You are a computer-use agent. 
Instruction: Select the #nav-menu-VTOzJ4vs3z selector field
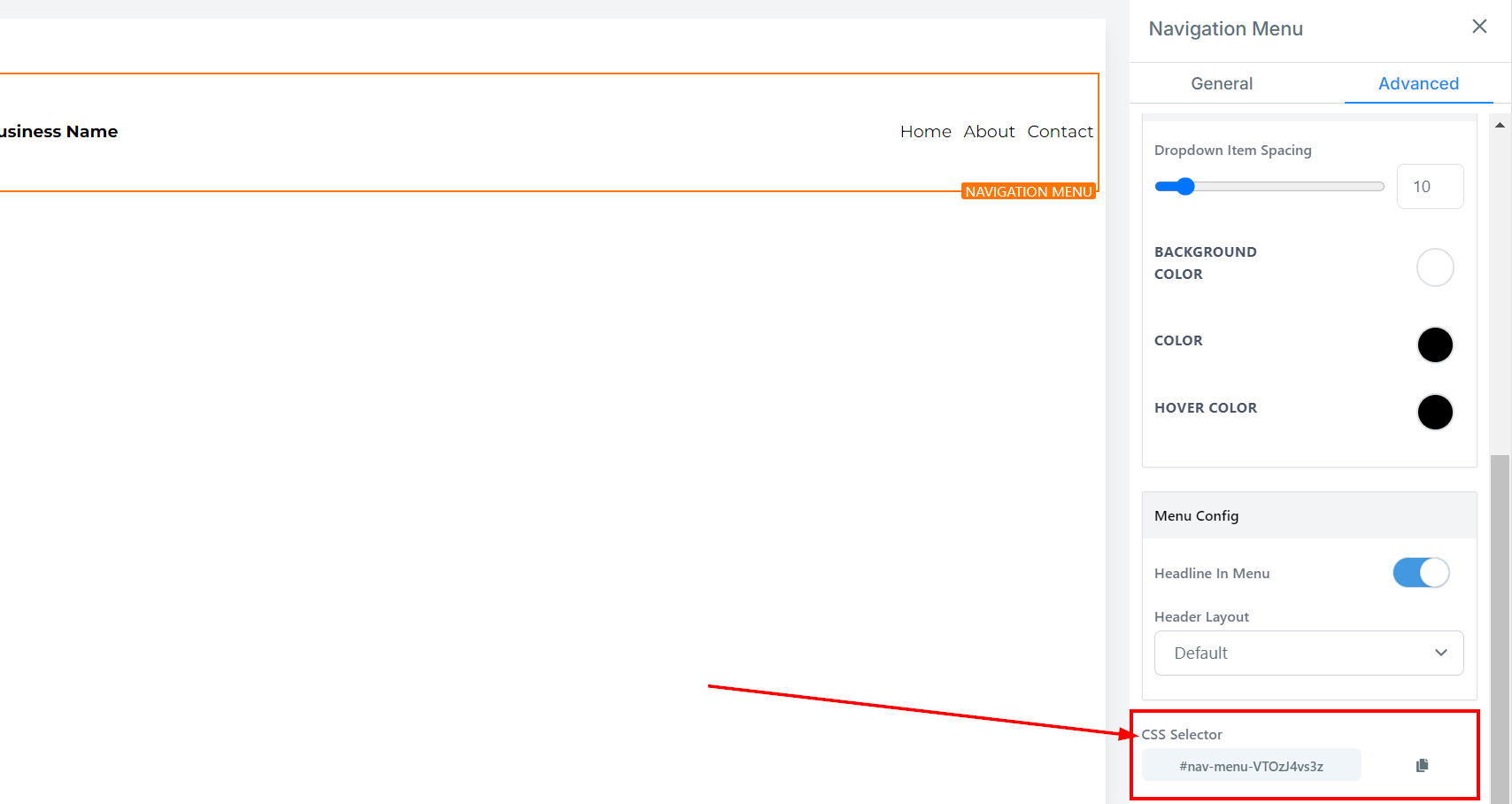[x=1251, y=765]
